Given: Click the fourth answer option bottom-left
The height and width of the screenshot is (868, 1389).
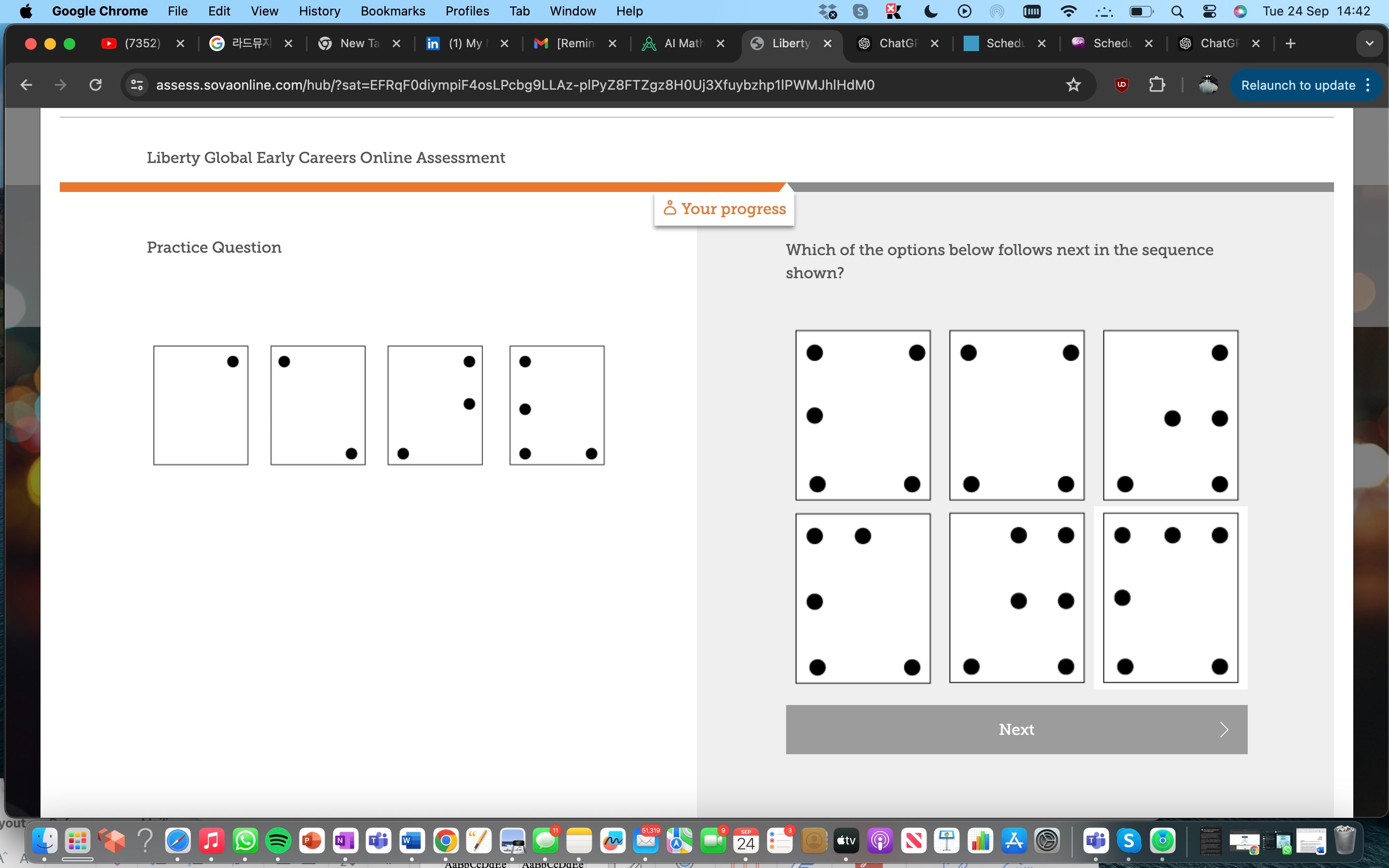Looking at the screenshot, I should (x=862, y=597).
